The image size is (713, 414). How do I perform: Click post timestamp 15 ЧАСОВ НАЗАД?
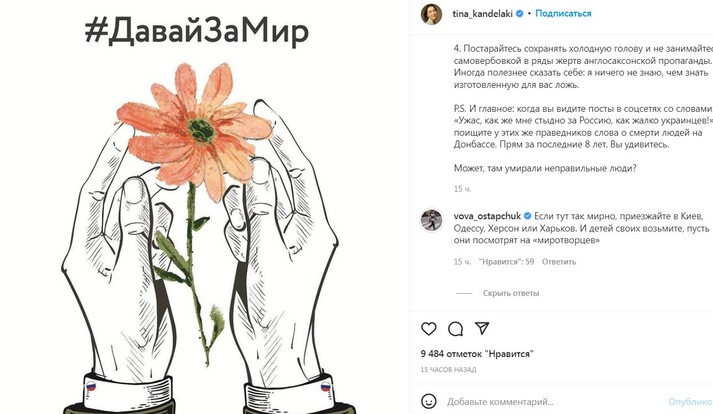448,369
